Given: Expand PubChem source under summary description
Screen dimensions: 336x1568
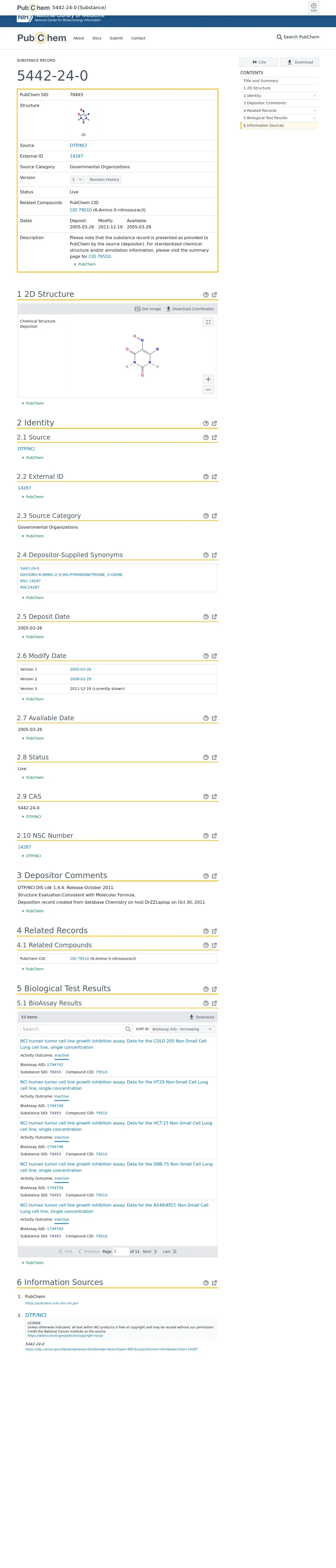Looking at the screenshot, I should [85, 264].
